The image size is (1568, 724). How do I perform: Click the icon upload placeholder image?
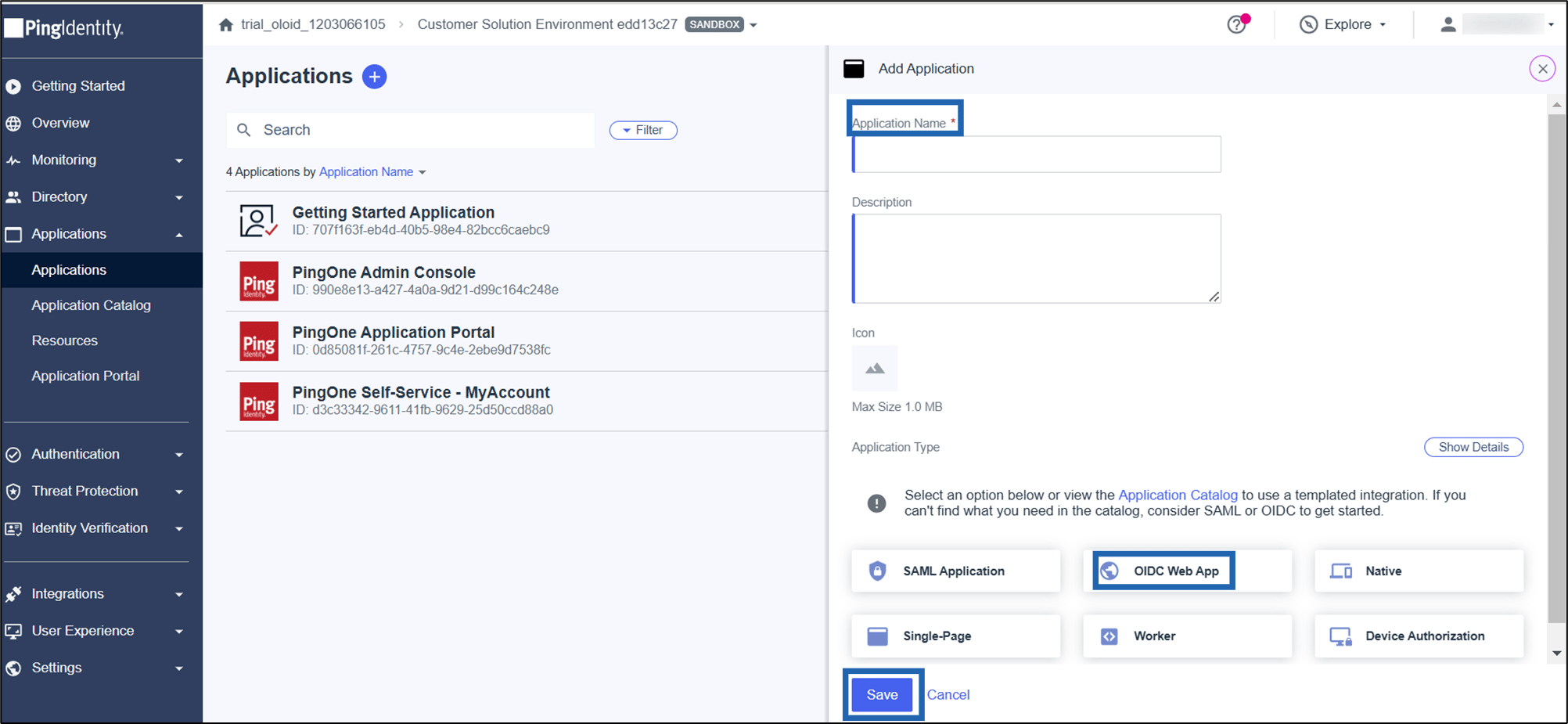[875, 369]
